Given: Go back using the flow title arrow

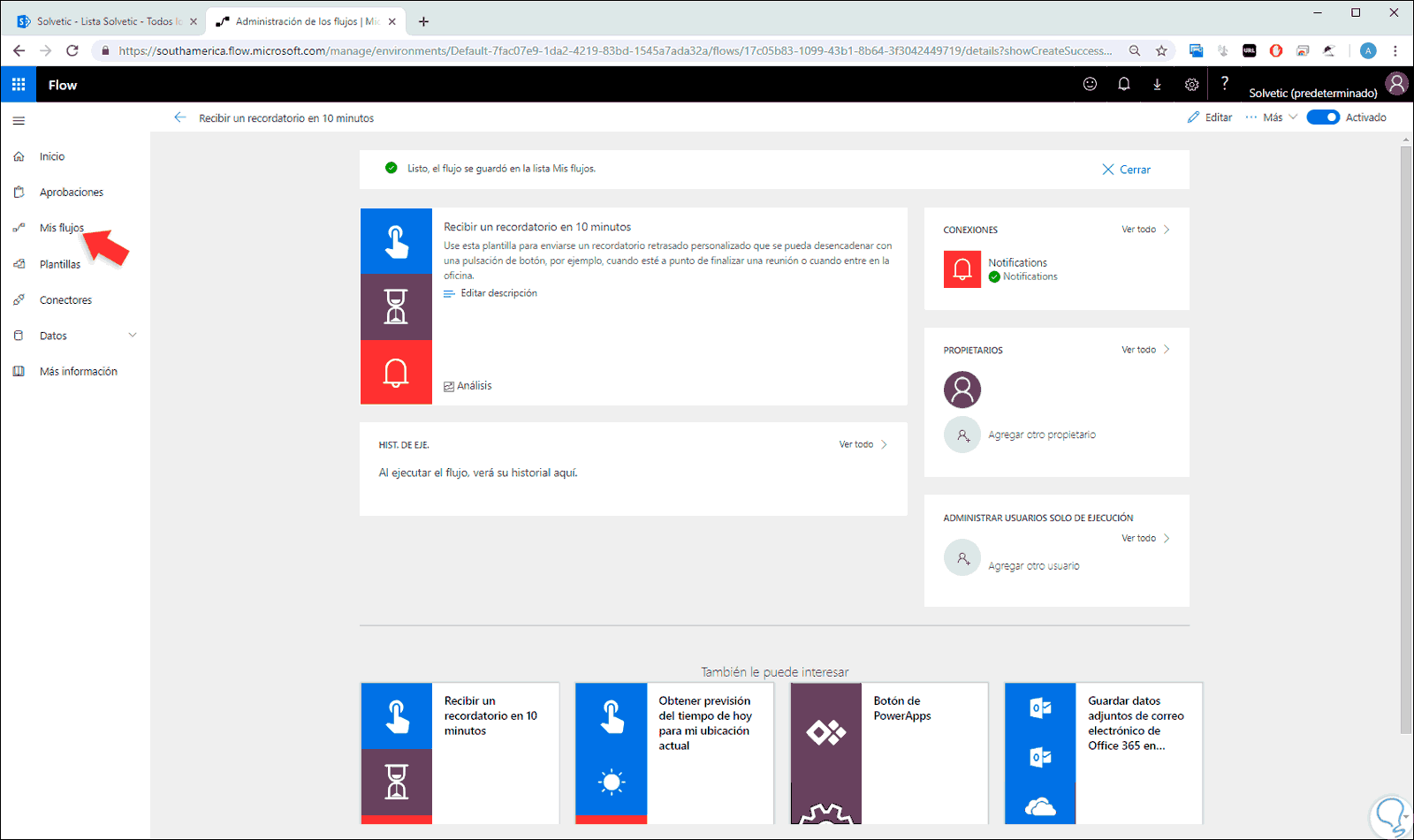Looking at the screenshot, I should point(180,117).
